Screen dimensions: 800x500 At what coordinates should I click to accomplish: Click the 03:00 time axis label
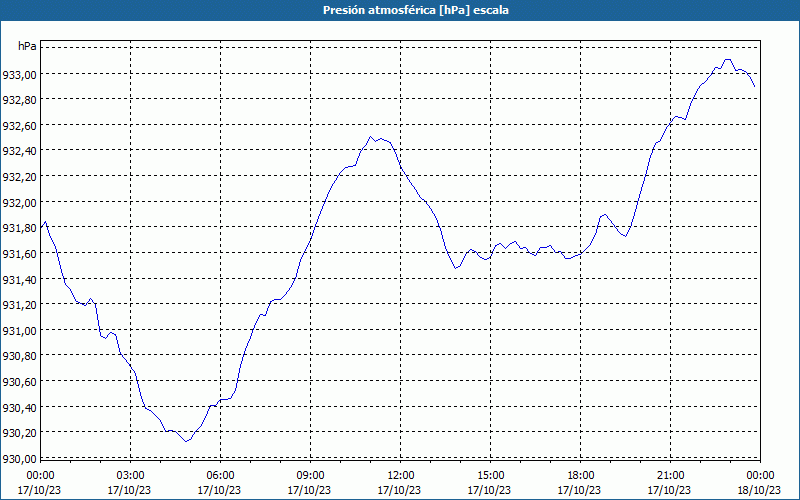tap(131, 476)
